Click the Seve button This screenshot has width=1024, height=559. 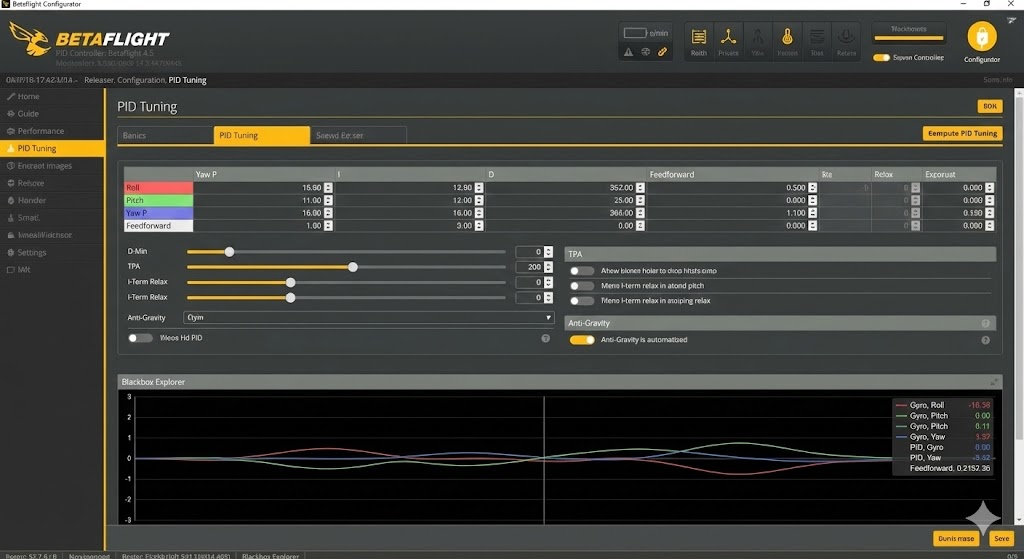click(1002, 539)
